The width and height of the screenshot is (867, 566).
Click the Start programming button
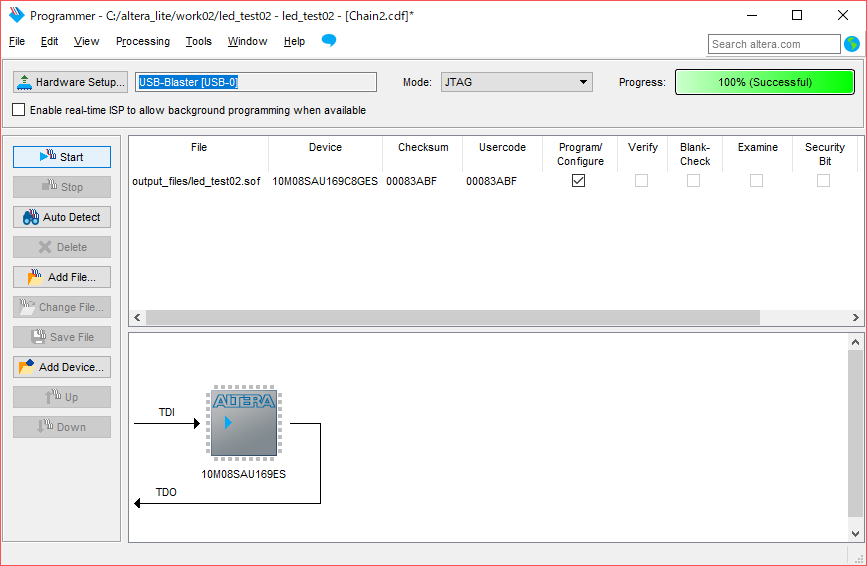(61, 157)
